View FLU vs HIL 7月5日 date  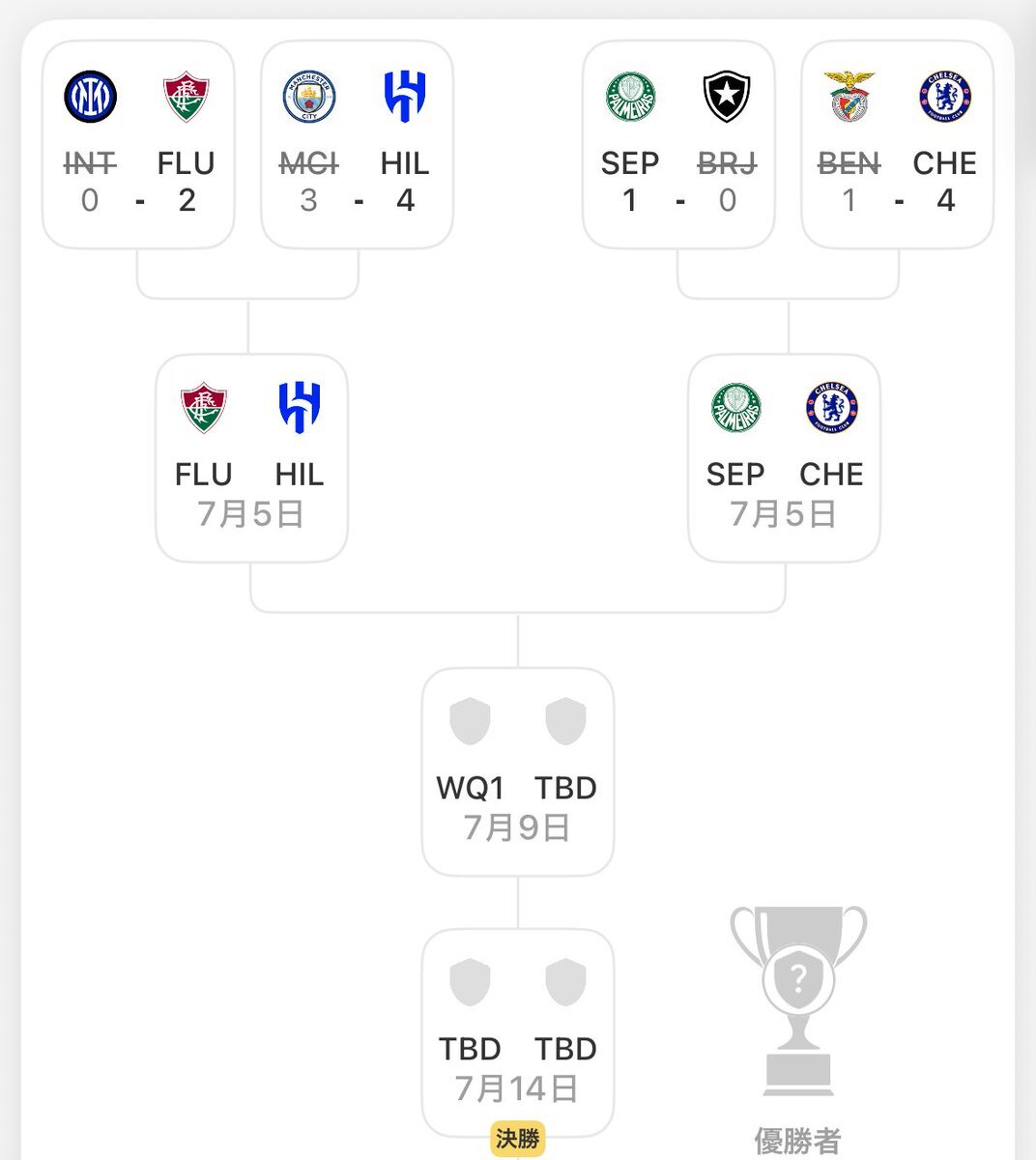(251, 514)
